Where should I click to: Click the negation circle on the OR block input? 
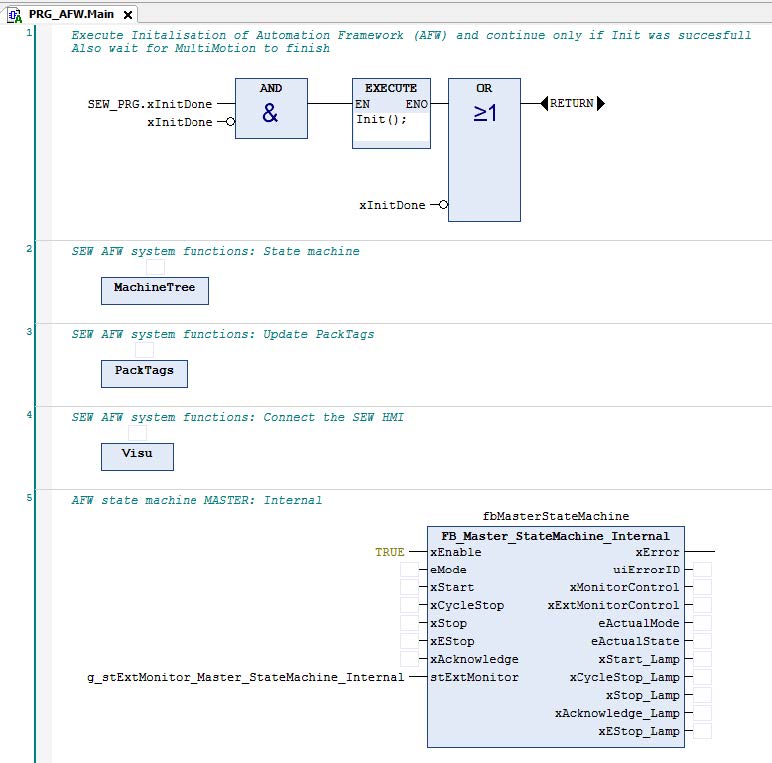443,205
